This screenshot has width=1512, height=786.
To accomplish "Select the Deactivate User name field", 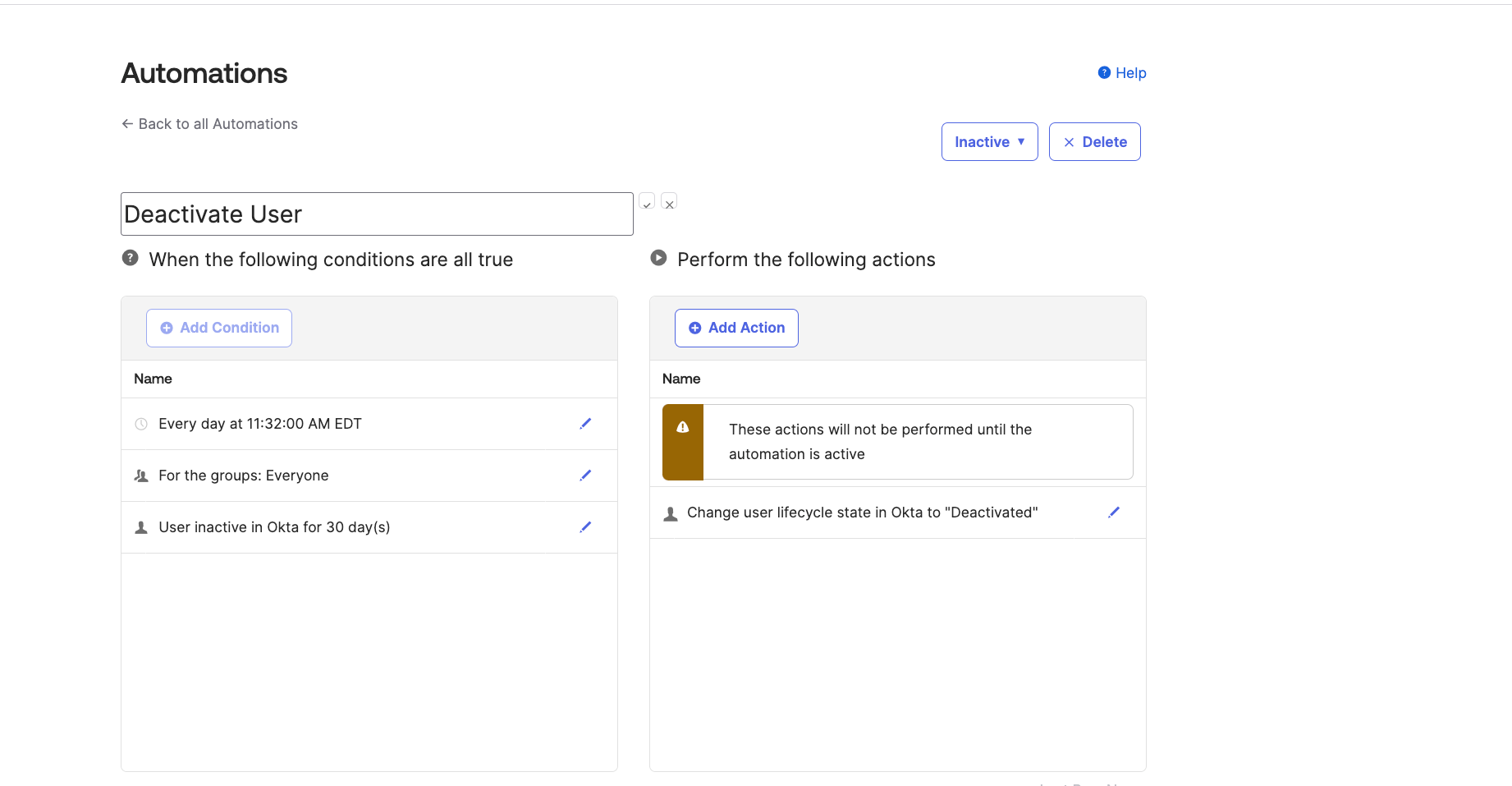I will (x=376, y=214).
